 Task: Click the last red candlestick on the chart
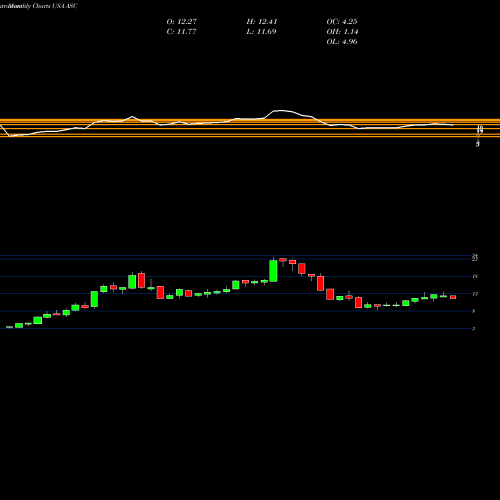coord(453,297)
